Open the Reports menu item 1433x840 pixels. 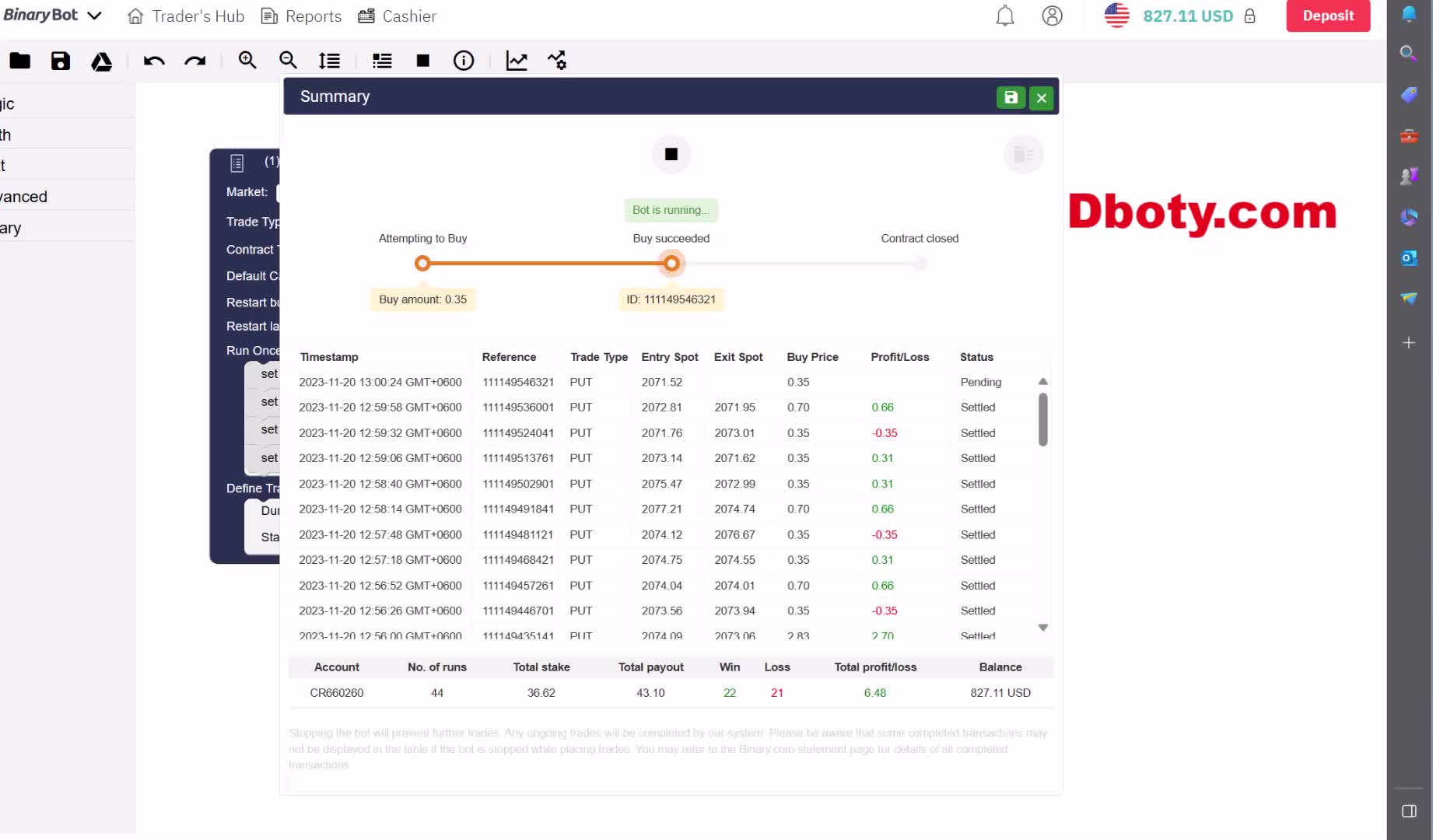click(301, 16)
